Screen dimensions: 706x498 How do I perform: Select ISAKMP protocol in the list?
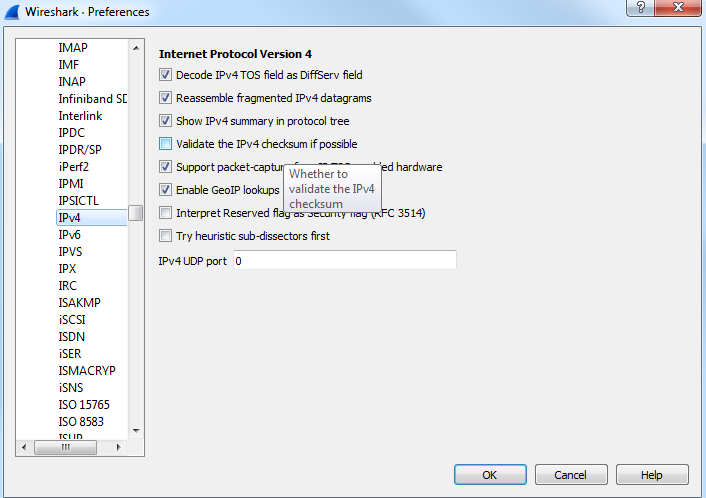pos(79,303)
